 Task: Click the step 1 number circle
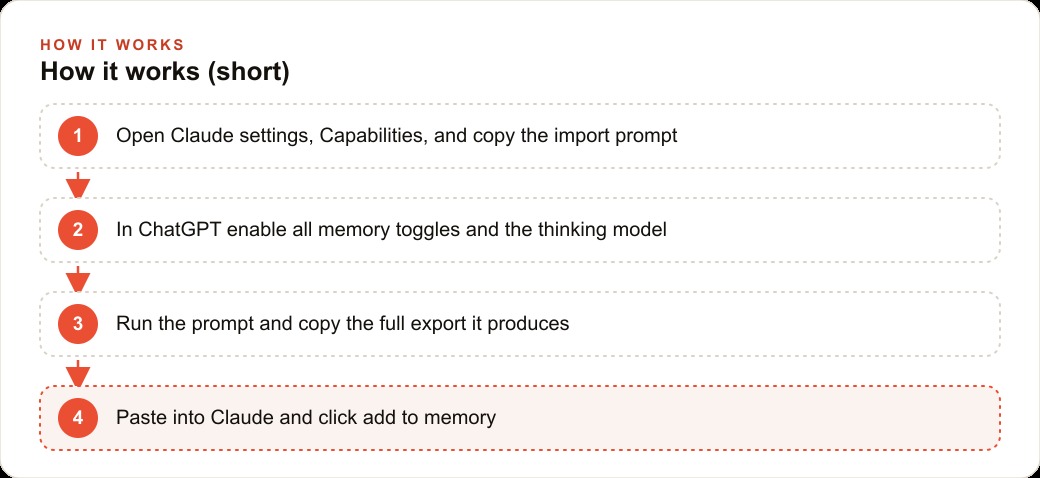[78, 136]
